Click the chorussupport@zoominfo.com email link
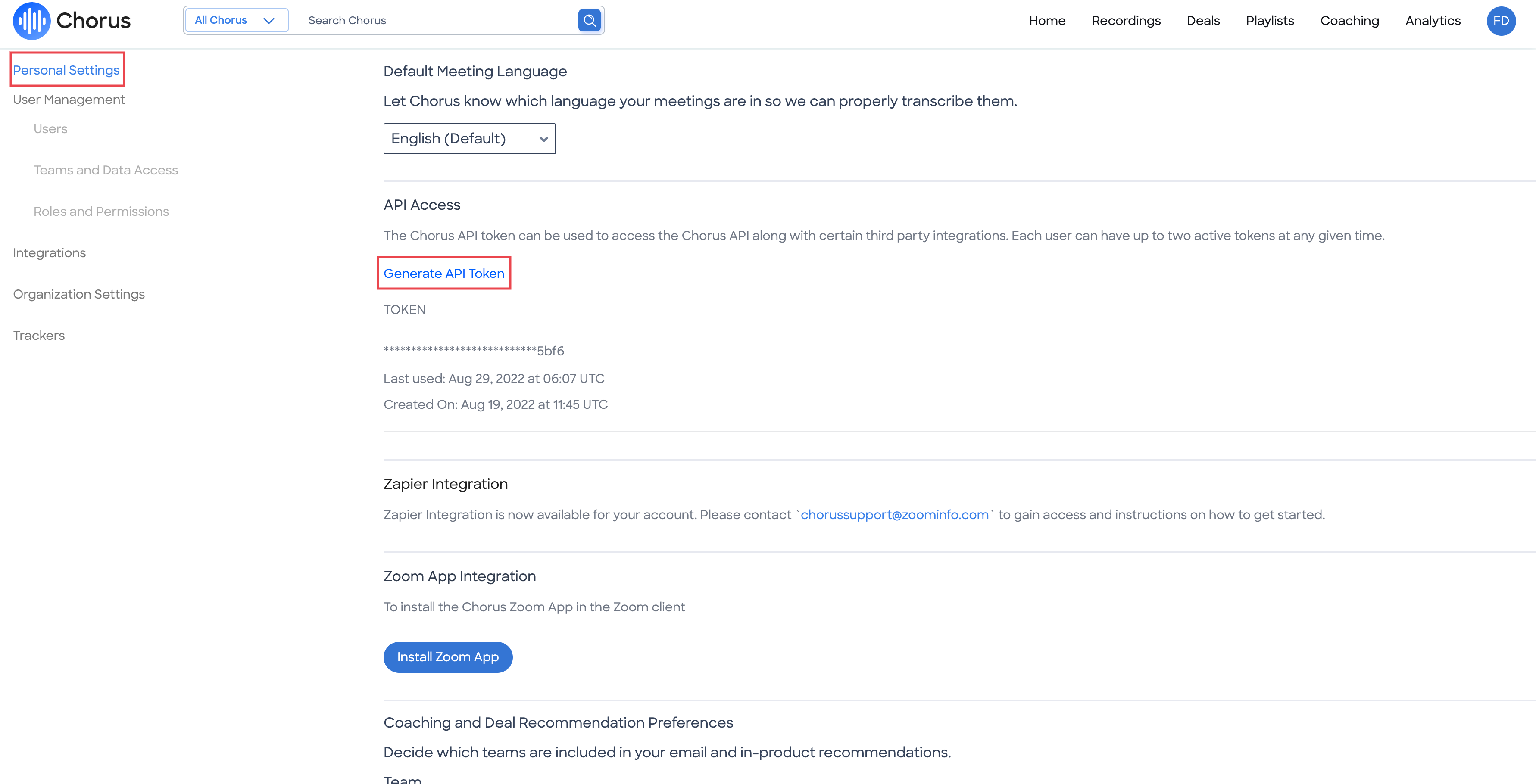This screenshot has width=1536, height=784. (894, 514)
